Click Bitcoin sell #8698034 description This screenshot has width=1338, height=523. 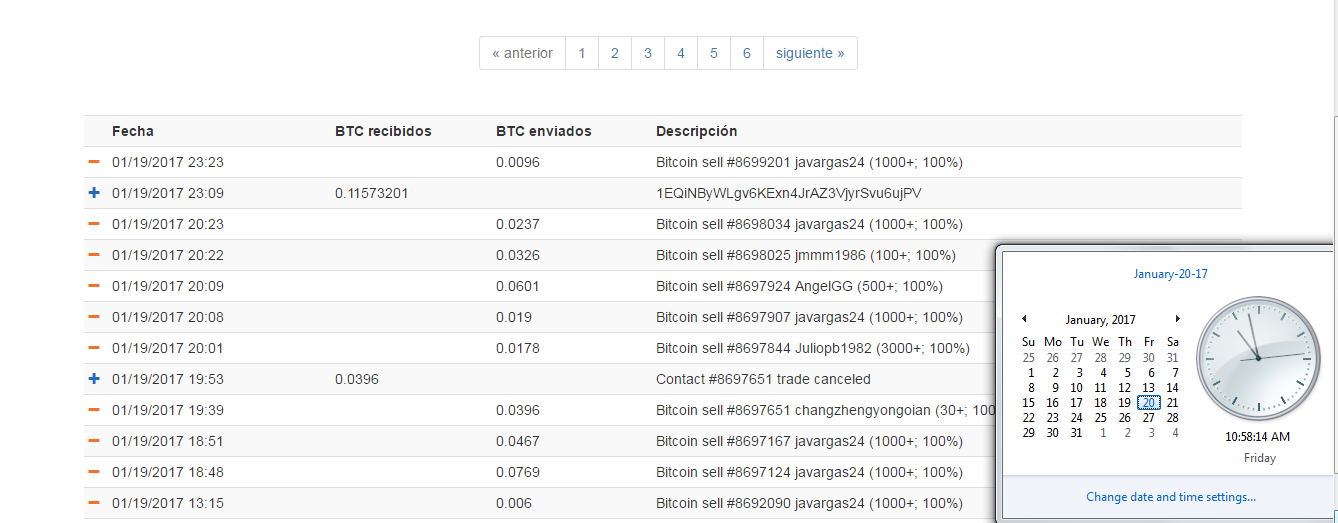point(809,224)
